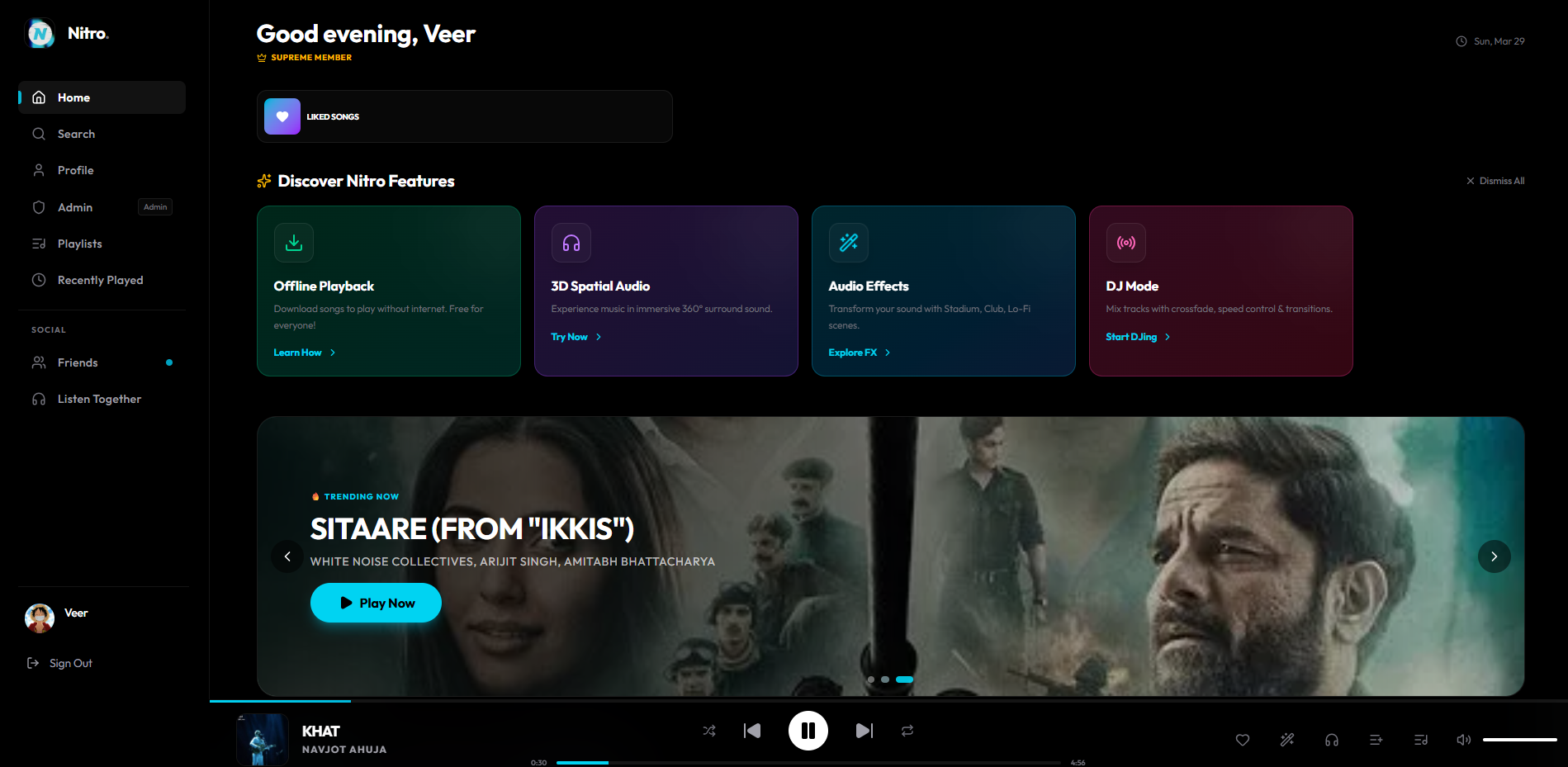This screenshot has width=1568, height=767.
Task: Mute using the volume speaker icon
Action: point(1464,740)
